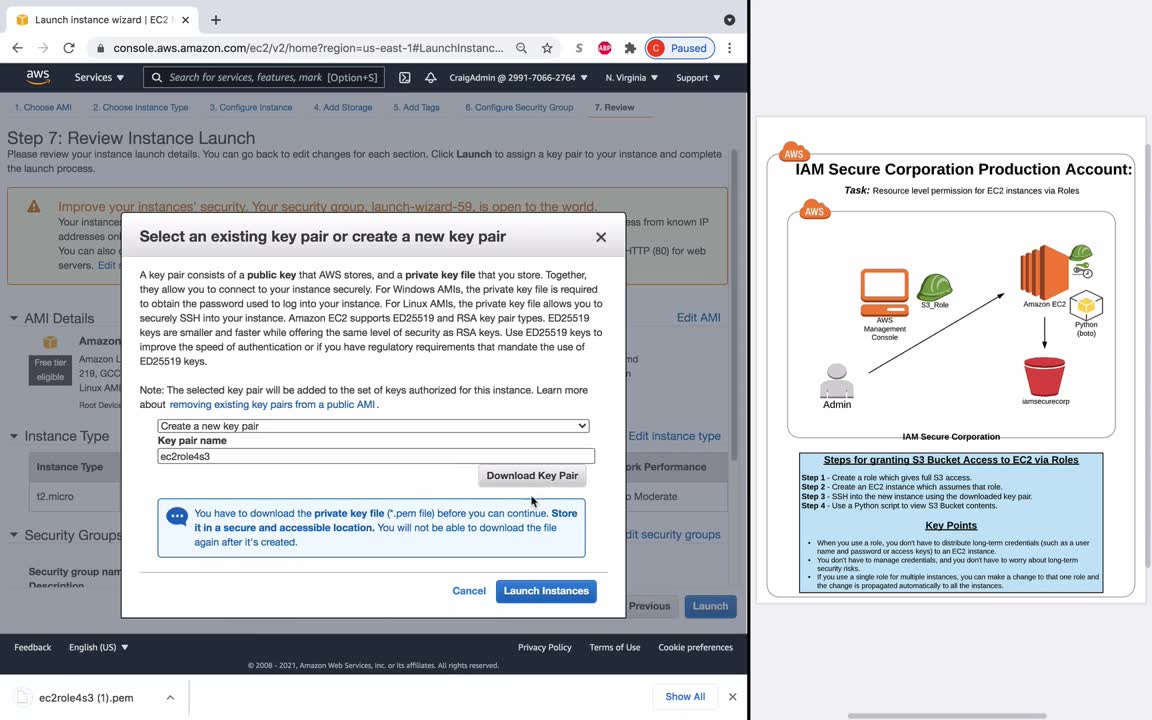Open the N. Virginia region dropdown
The width and height of the screenshot is (1152, 720).
click(631, 77)
